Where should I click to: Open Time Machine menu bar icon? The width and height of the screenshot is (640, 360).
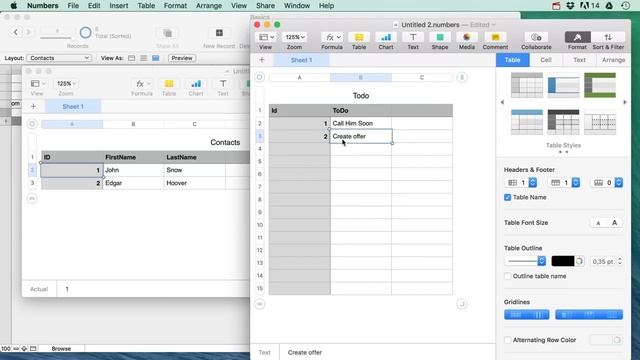625,6
